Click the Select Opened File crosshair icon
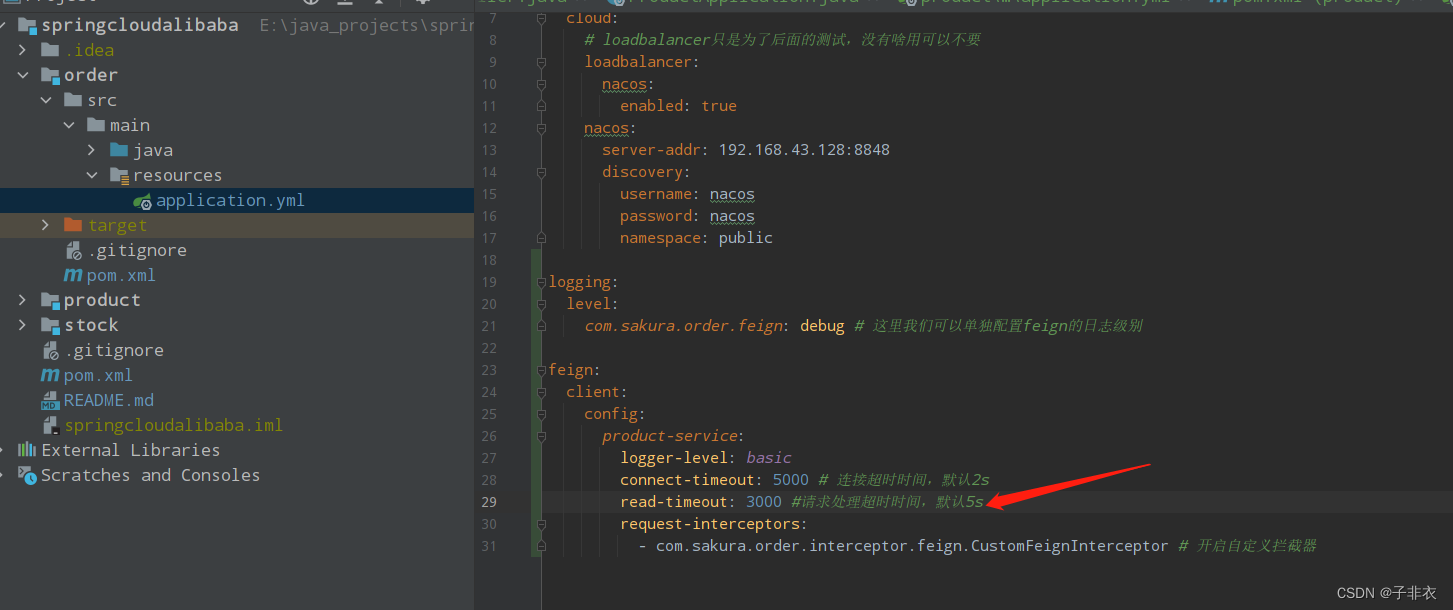This screenshot has width=1453, height=610. 311,3
